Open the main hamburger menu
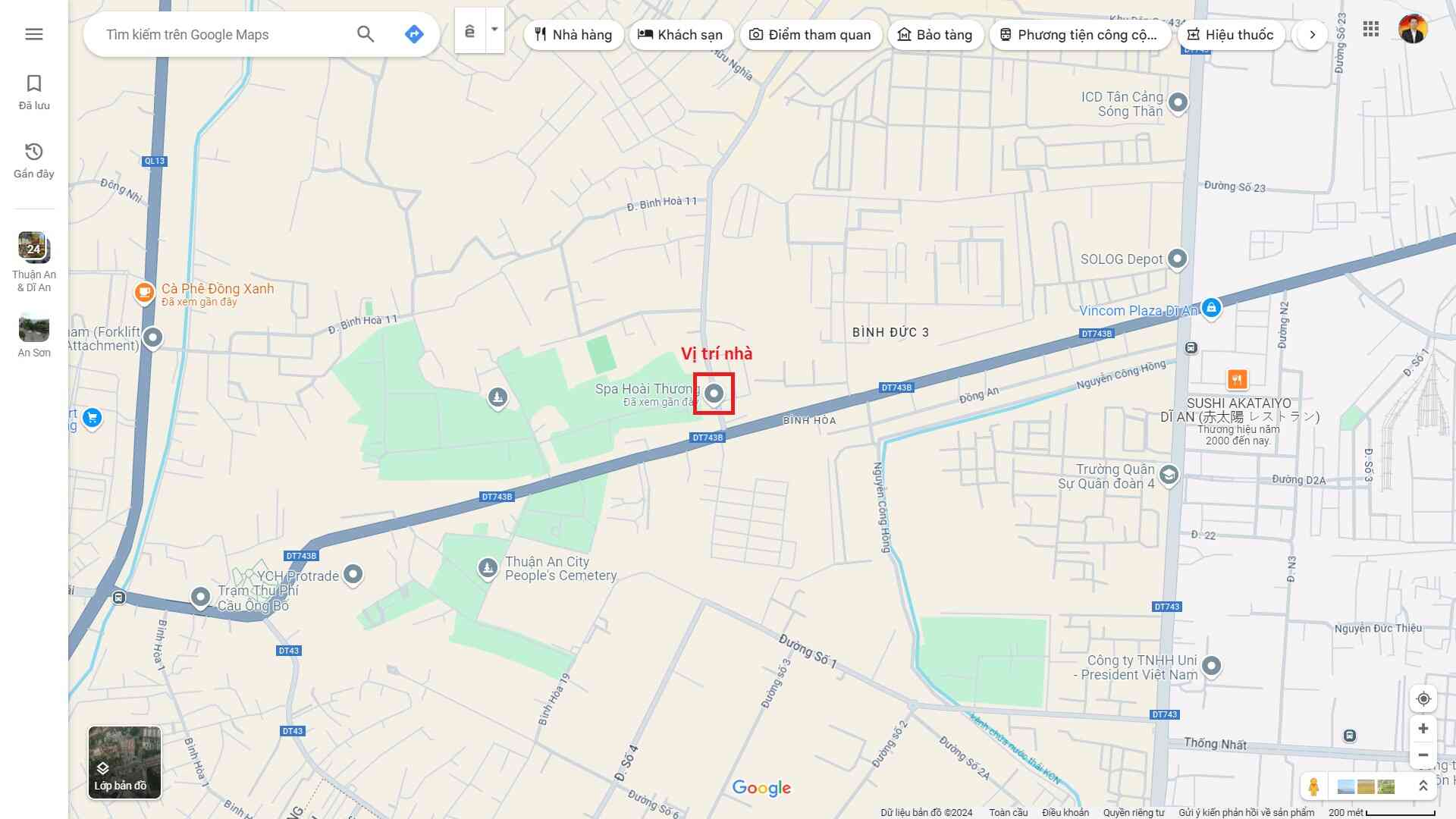The image size is (1456, 819). click(x=34, y=34)
